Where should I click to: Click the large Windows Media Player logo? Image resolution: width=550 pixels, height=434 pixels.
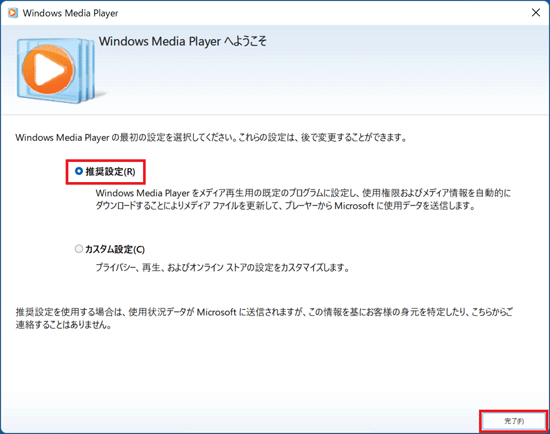pos(56,70)
